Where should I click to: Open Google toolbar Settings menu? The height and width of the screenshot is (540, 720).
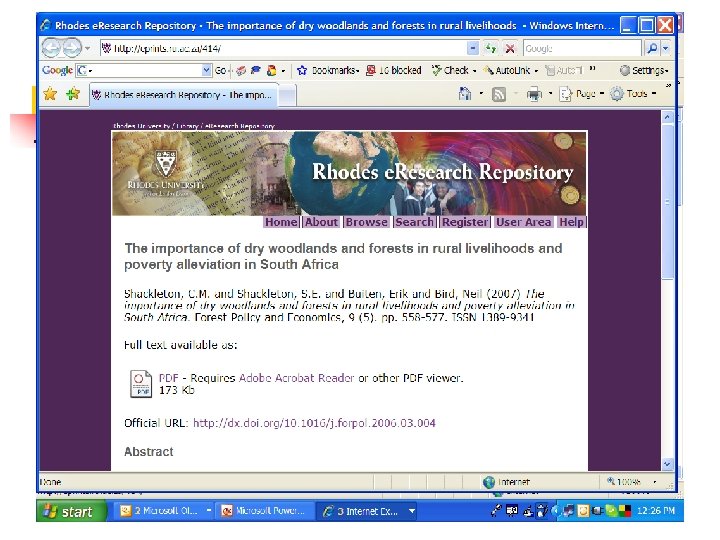pos(644,70)
